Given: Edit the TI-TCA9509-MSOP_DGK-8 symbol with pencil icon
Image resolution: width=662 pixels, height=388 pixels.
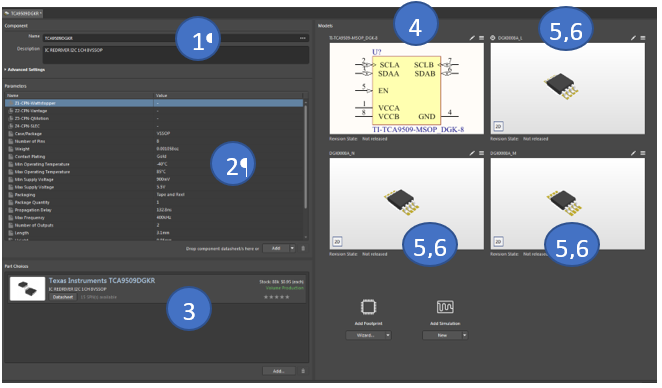Looking at the screenshot, I should click(472, 38).
